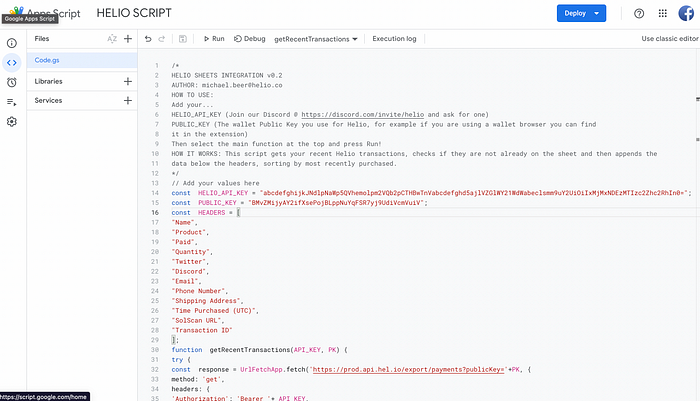
Task: Click the HELIO_API_KEY string value on line 14
Action: (x=474, y=193)
